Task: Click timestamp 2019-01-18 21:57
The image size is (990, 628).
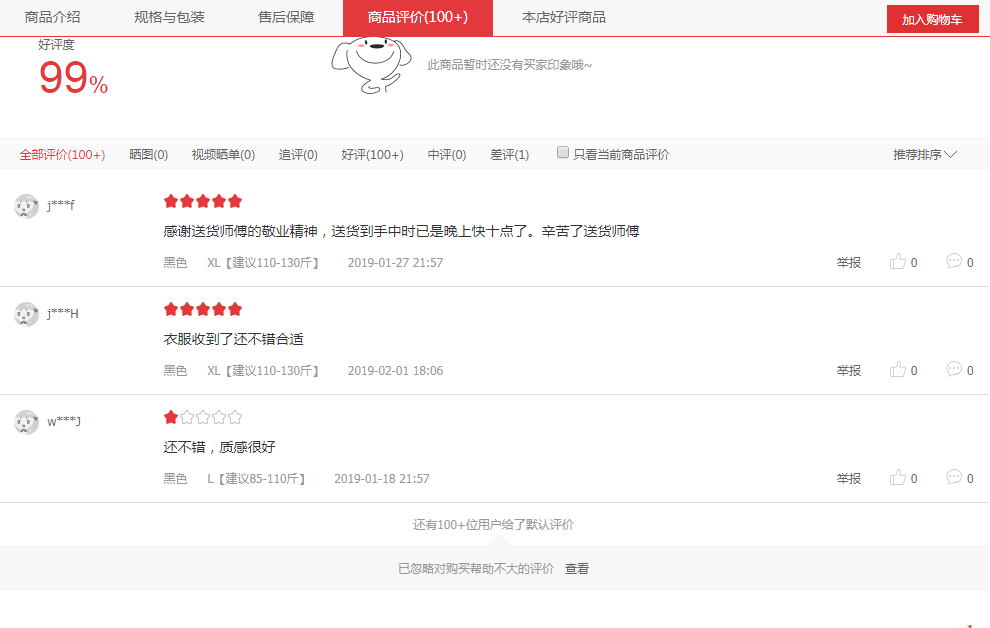Action: point(382,478)
